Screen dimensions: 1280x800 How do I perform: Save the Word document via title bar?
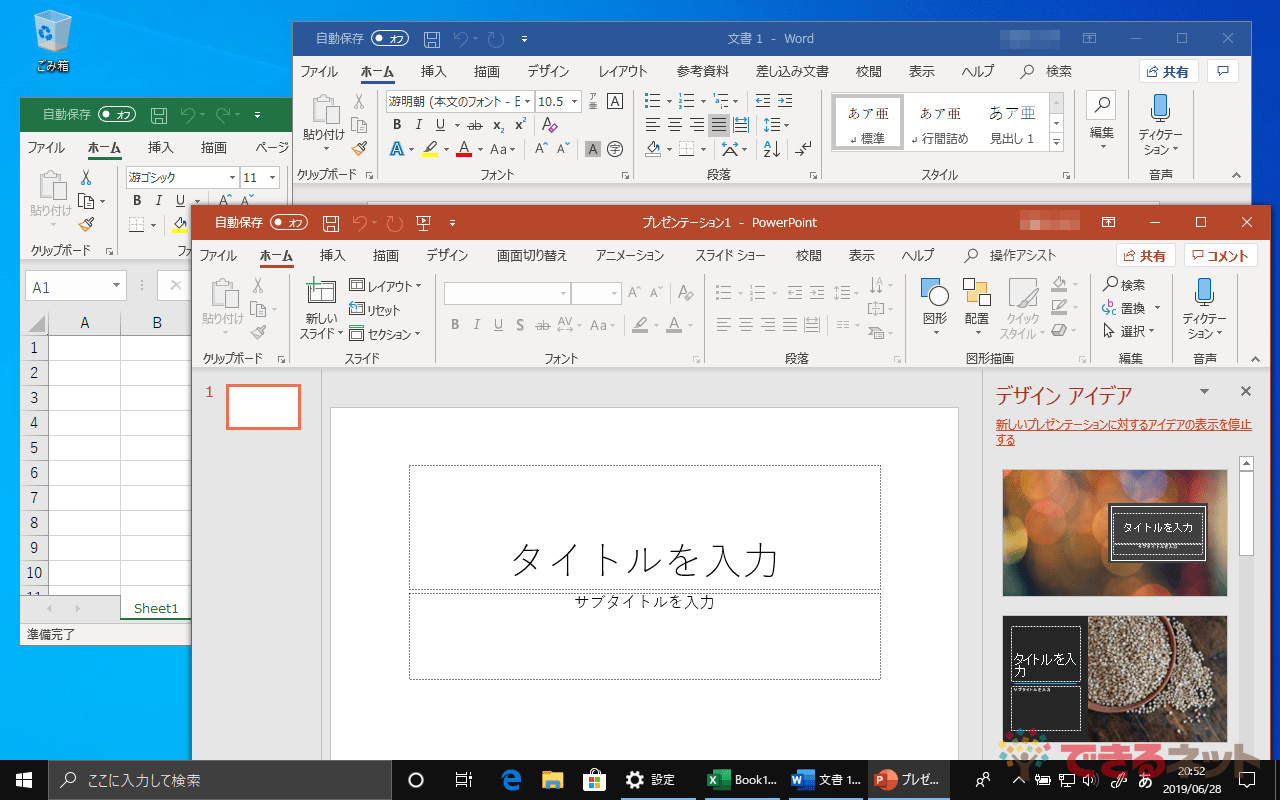point(431,39)
